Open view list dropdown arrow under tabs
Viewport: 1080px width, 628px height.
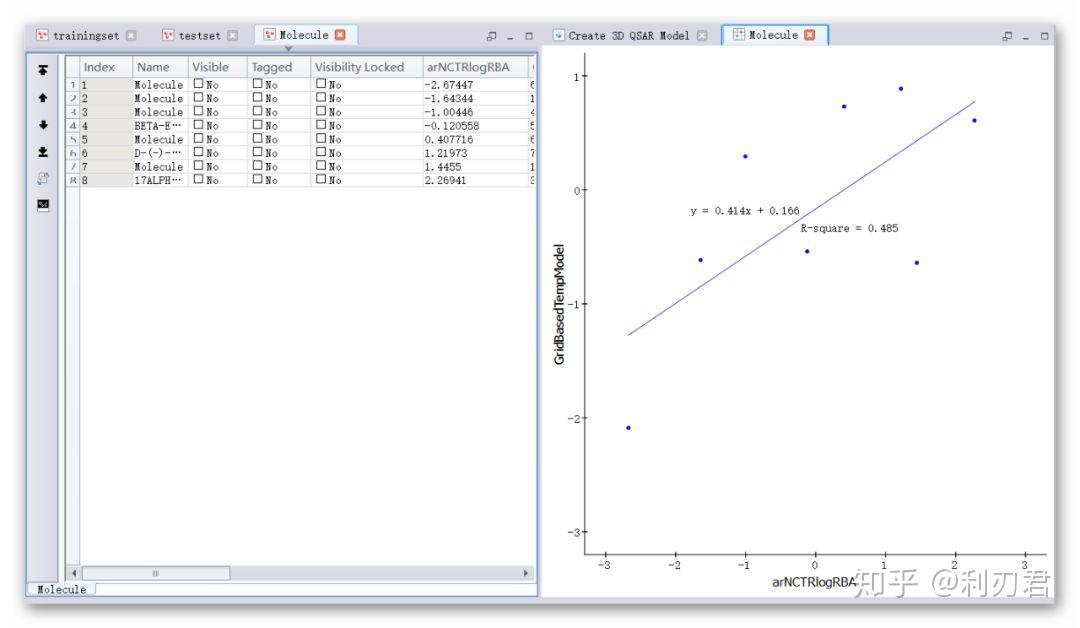(x=289, y=49)
